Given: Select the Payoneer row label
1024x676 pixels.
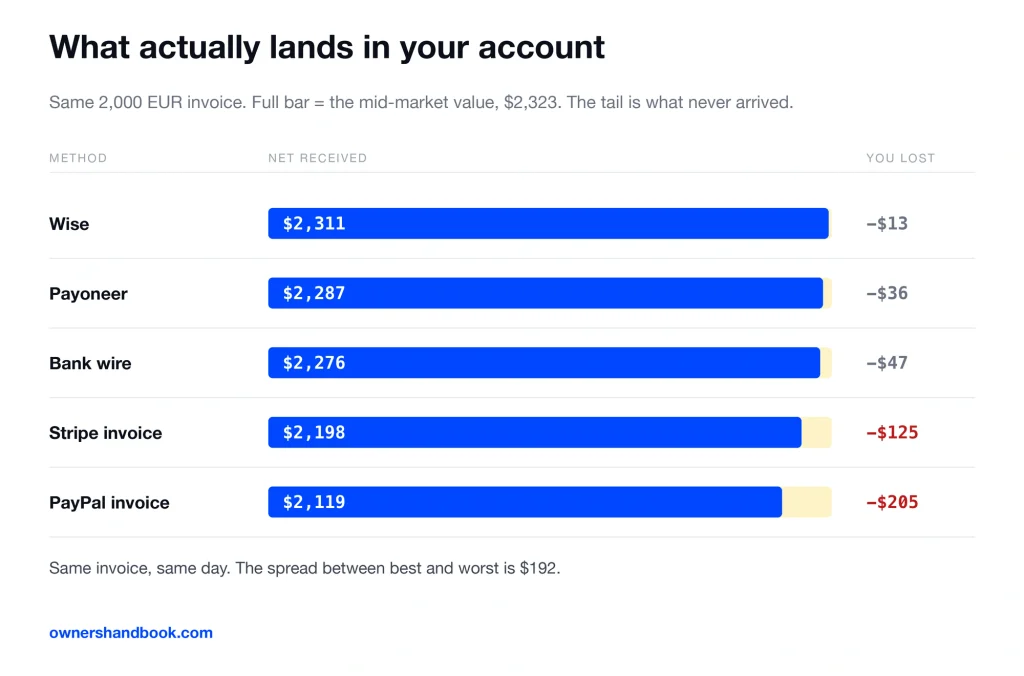Looking at the screenshot, I should tap(88, 294).
